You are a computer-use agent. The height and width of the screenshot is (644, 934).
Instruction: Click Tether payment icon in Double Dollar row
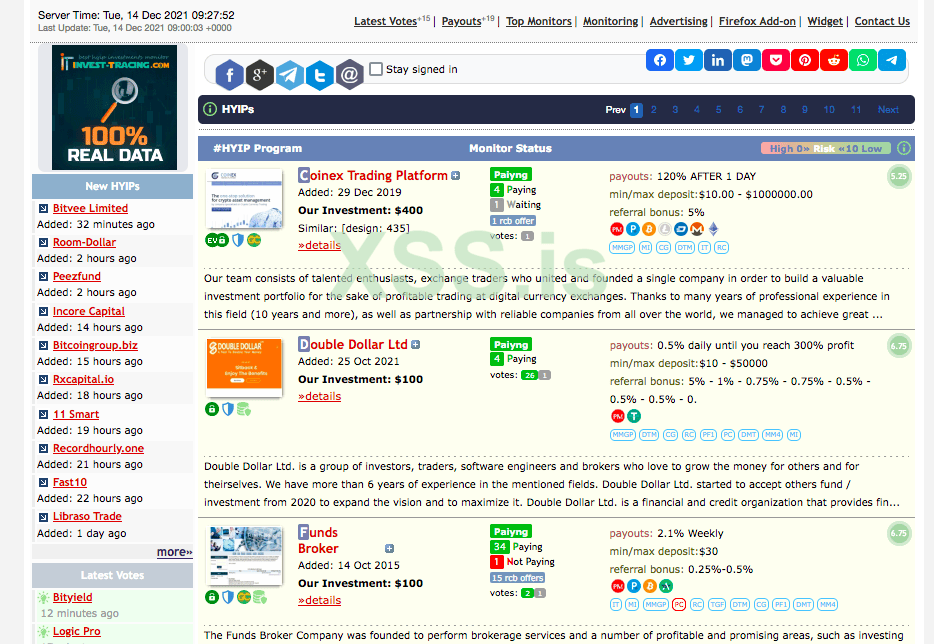point(634,416)
